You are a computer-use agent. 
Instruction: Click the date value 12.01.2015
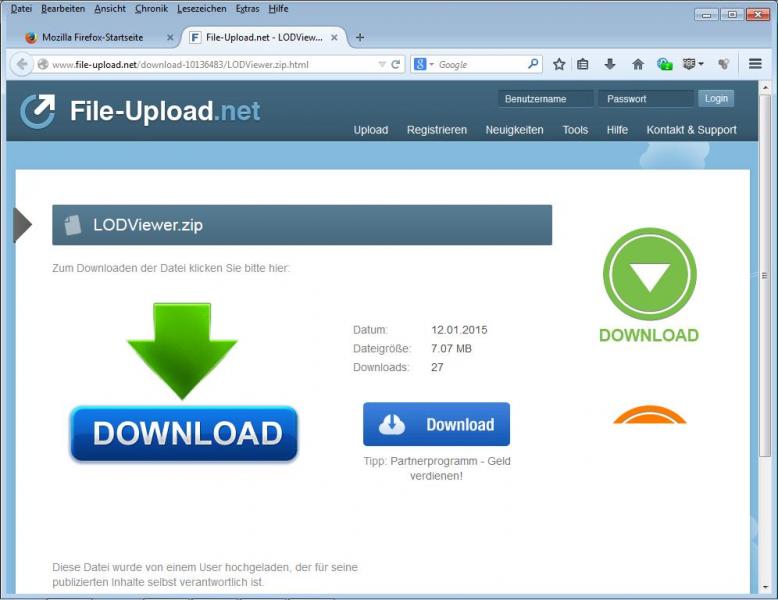459,330
